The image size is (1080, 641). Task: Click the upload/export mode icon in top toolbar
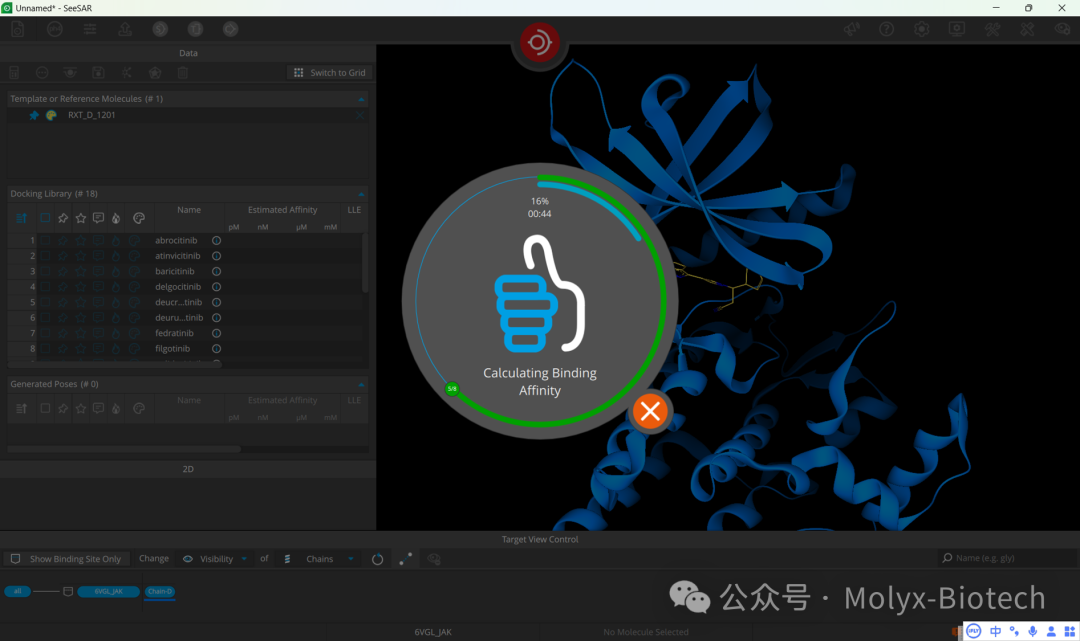click(125, 29)
